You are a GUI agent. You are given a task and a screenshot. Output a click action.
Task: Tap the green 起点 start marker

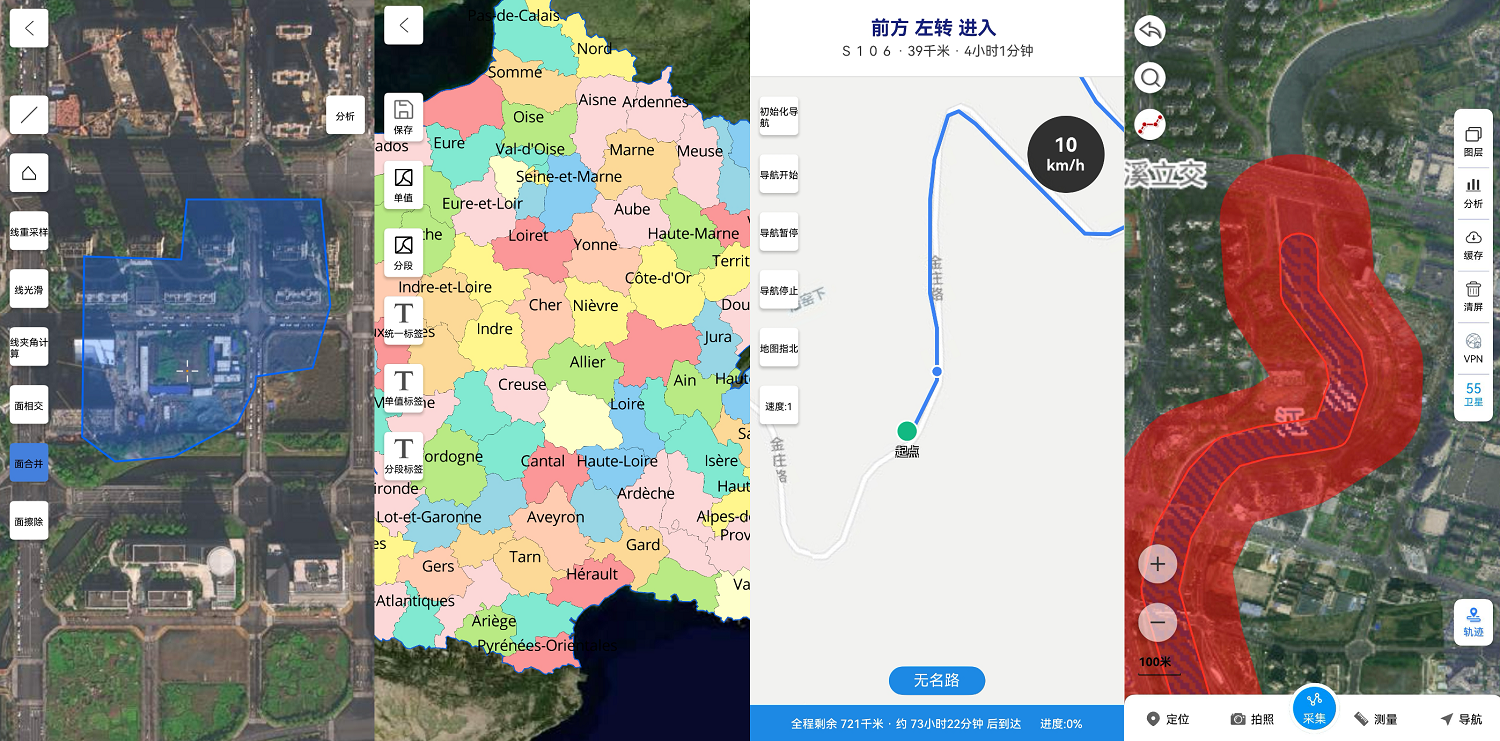coord(907,431)
